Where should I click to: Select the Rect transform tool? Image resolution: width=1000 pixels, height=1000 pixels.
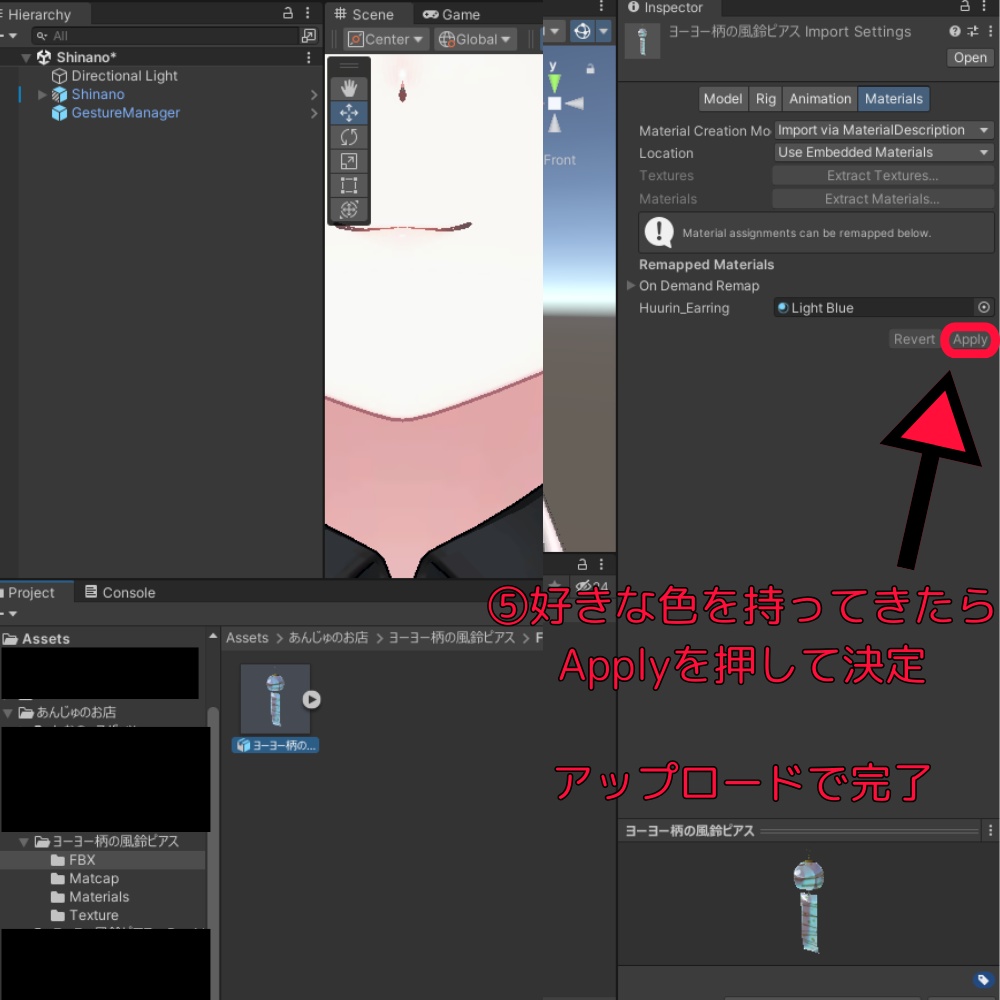coord(348,185)
